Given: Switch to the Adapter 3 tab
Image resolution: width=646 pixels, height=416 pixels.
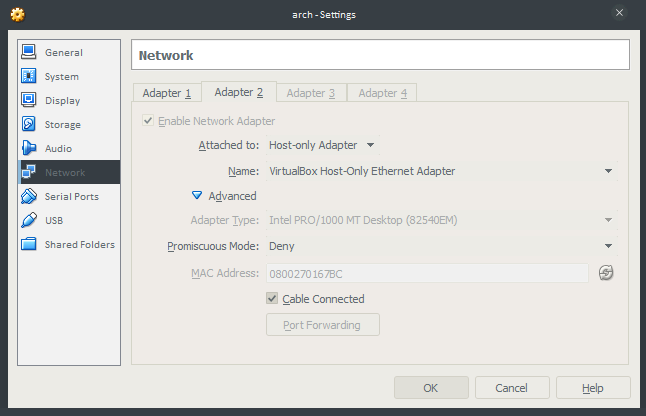Looking at the screenshot, I should (311, 93).
